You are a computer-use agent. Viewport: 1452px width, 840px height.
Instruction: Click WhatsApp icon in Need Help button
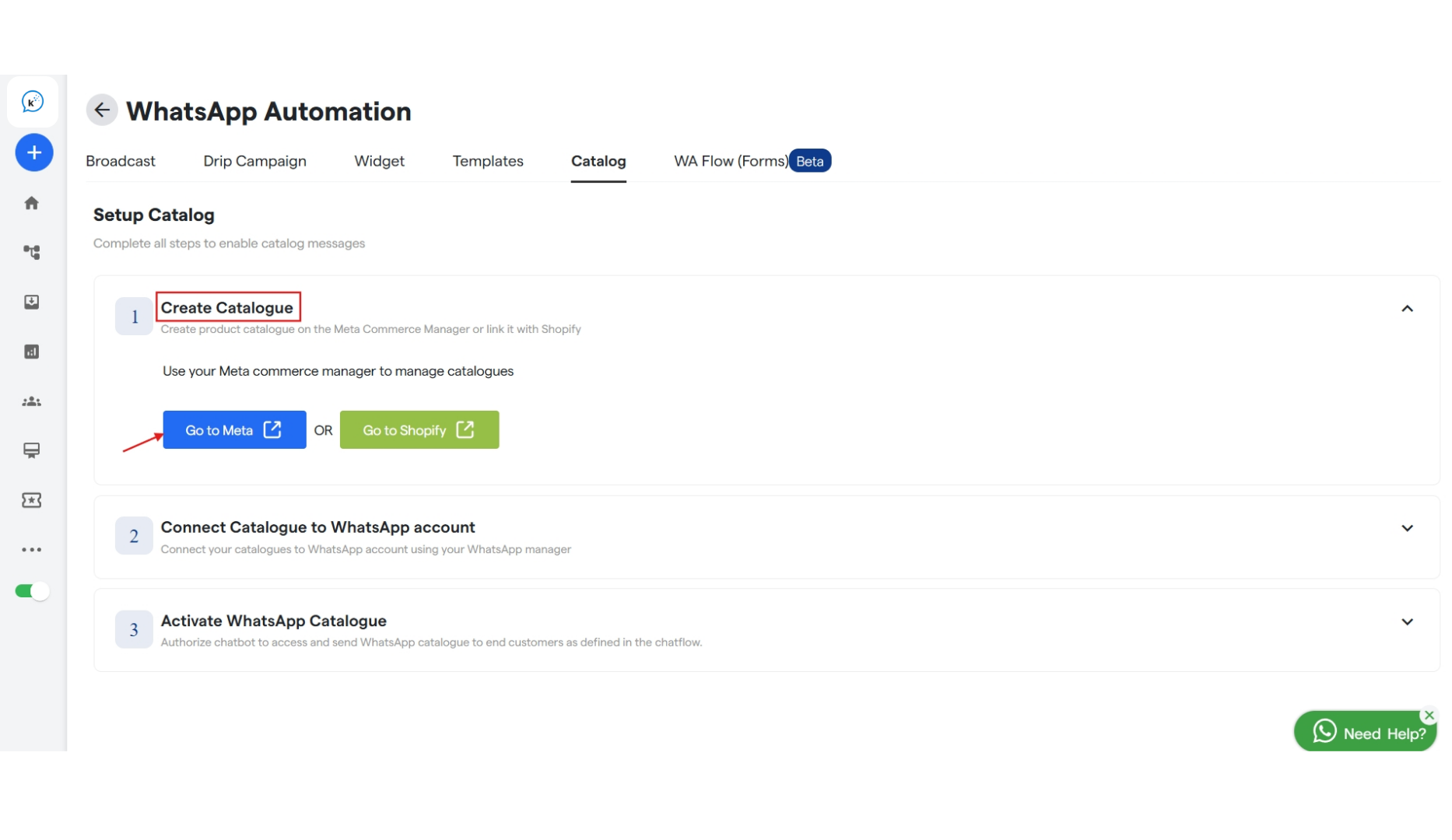click(x=1324, y=731)
